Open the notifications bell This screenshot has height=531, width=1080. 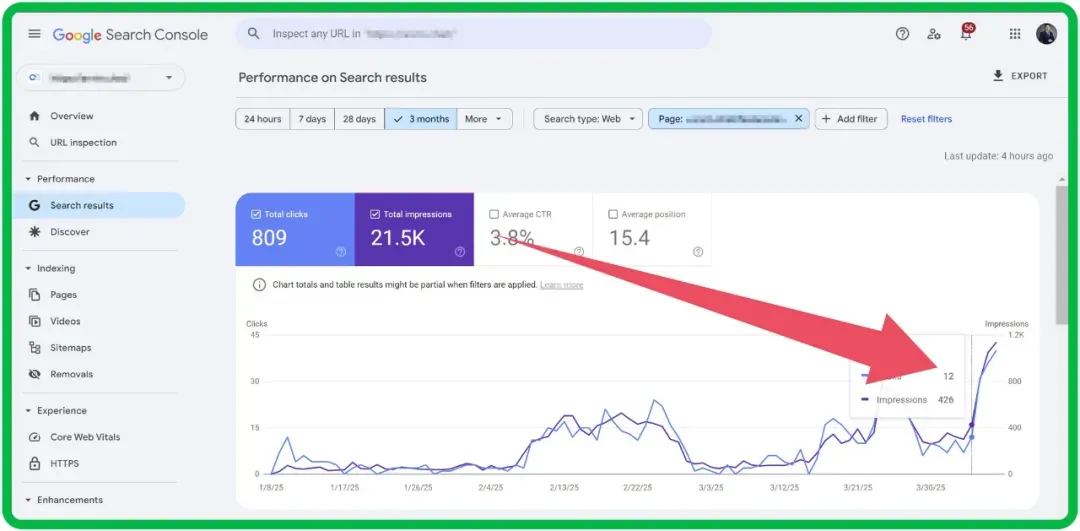(966, 35)
